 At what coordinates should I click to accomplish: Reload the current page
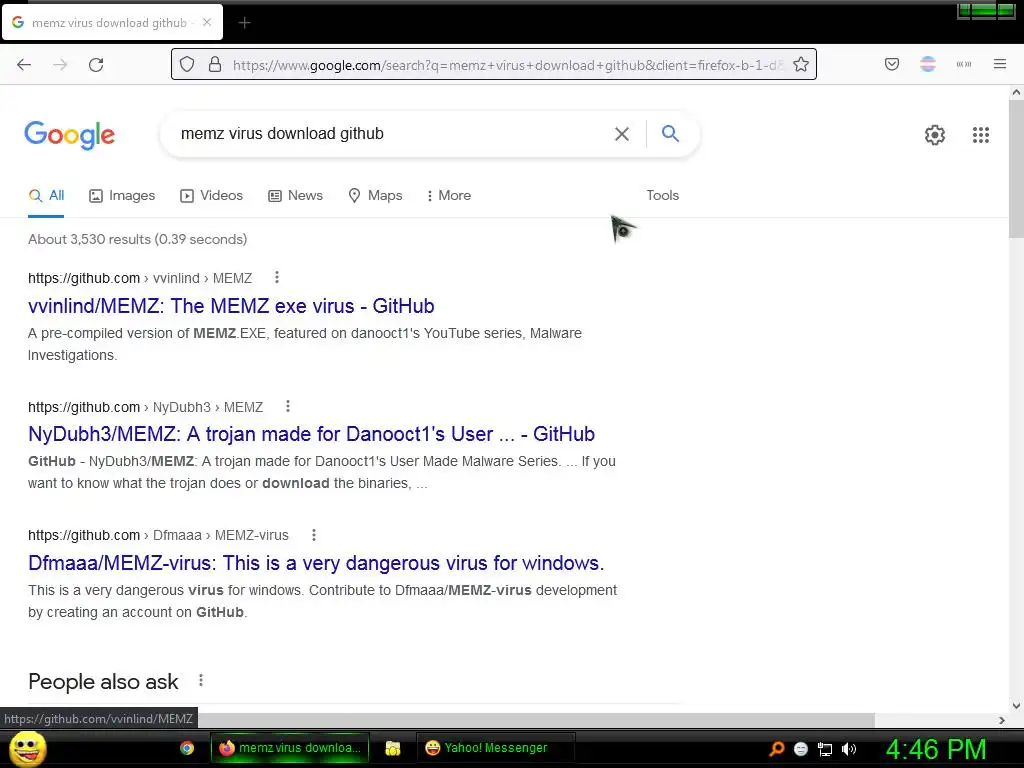tap(96, 65)
